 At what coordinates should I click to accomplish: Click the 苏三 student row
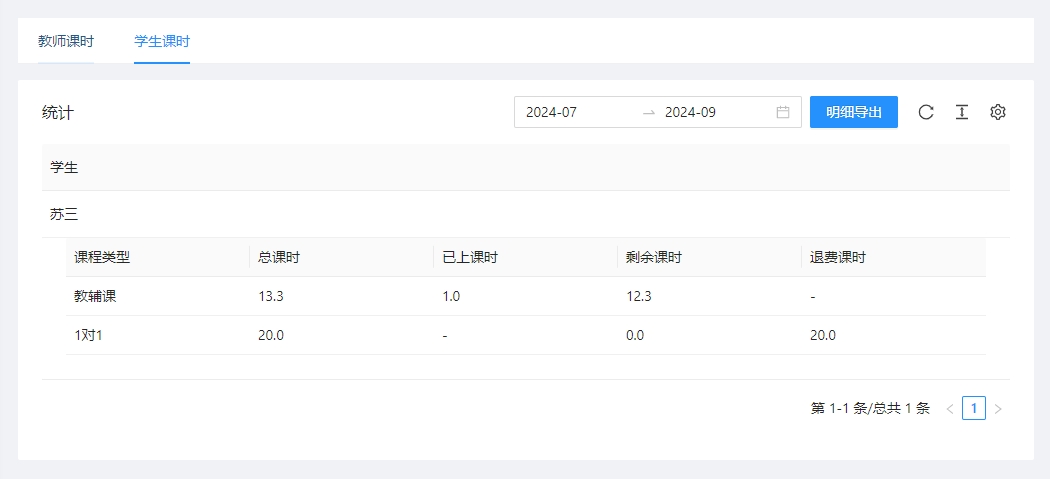(x=64, y=214)
